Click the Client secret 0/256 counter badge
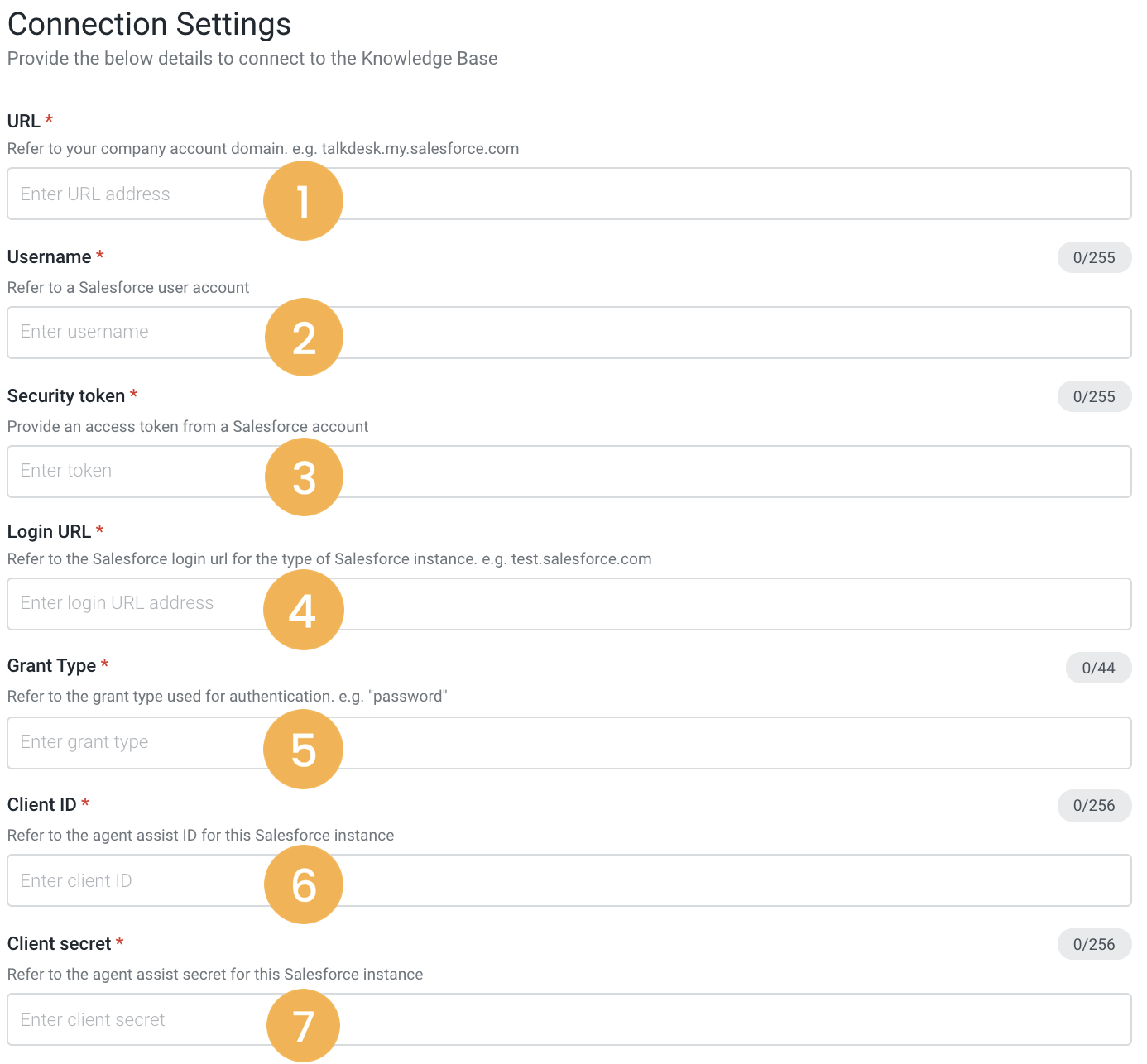Viewport: 1147px width, 1064px height. [1094, 944]
